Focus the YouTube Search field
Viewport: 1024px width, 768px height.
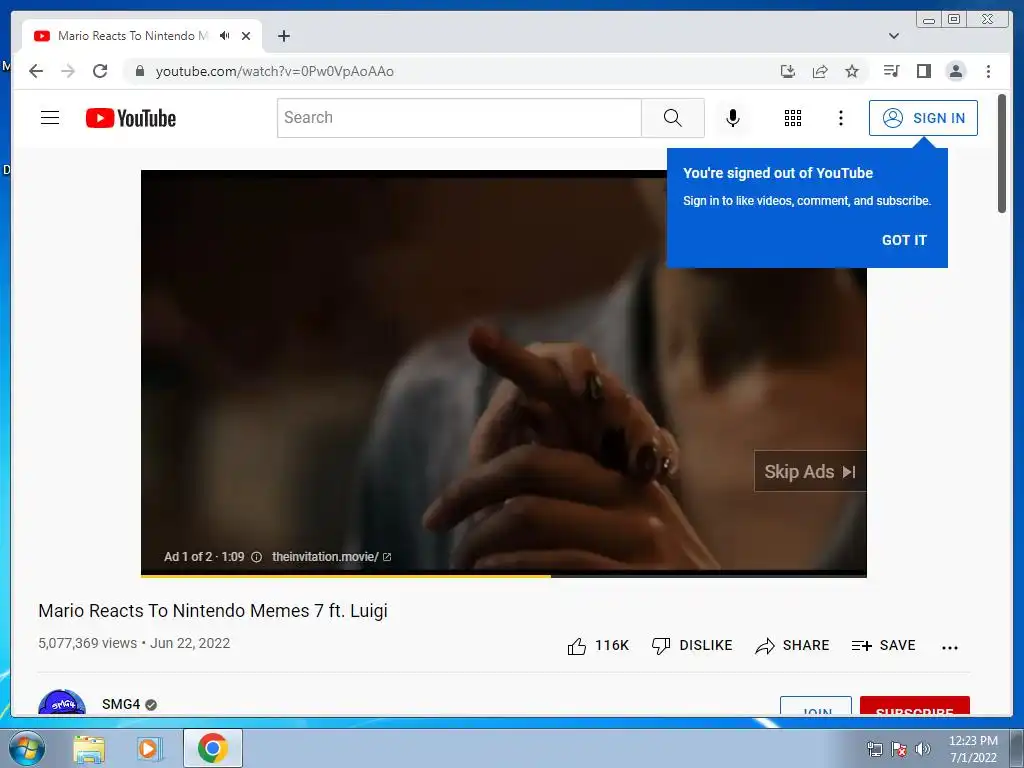pos(459,118)
